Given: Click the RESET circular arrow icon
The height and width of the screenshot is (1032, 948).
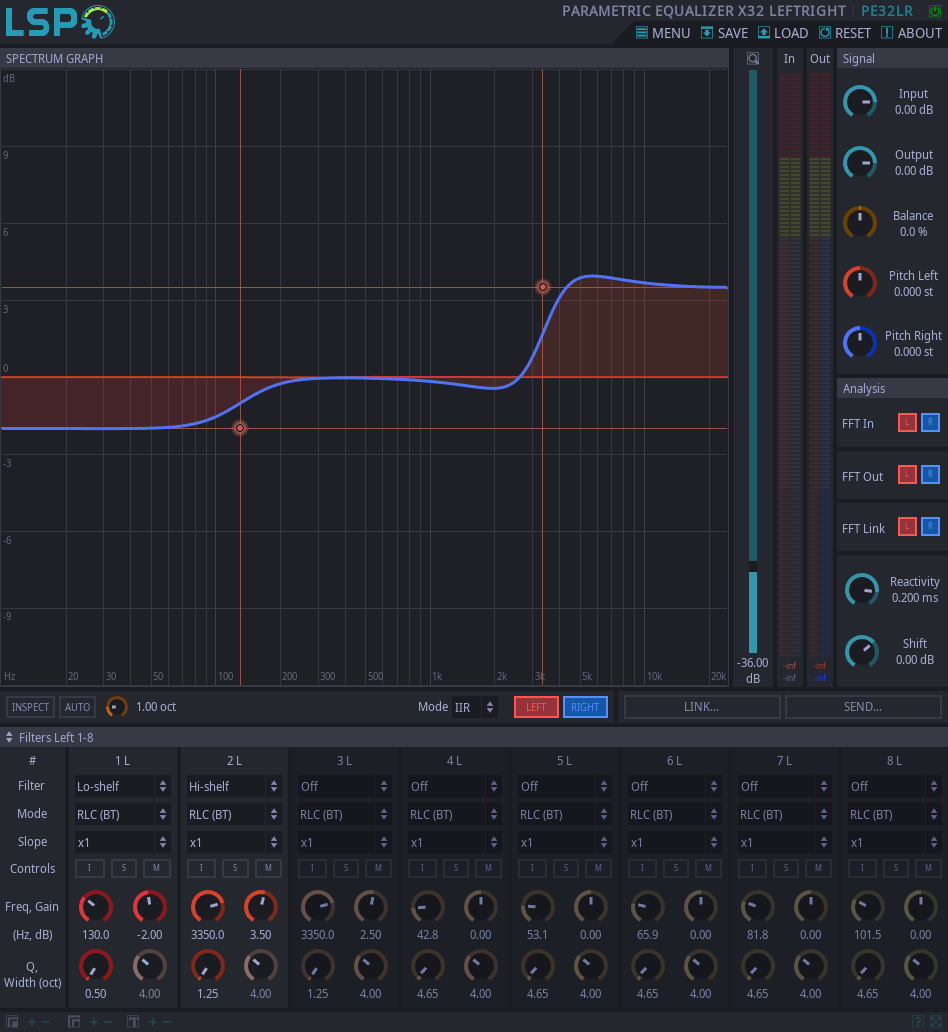Looking at the screenshot, I should (824, 32).
